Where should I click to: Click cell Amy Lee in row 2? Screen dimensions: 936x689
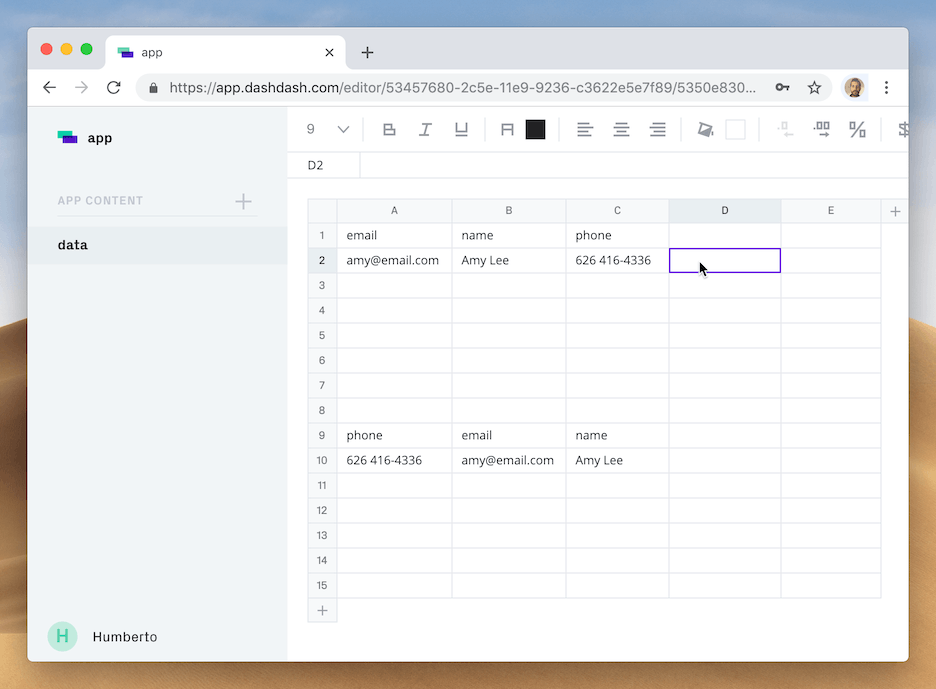pos(509,260)
